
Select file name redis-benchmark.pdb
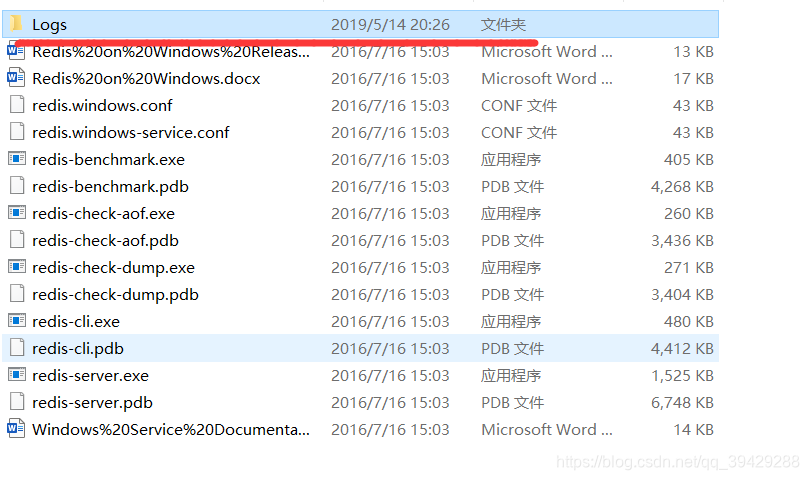pos(110,186)
